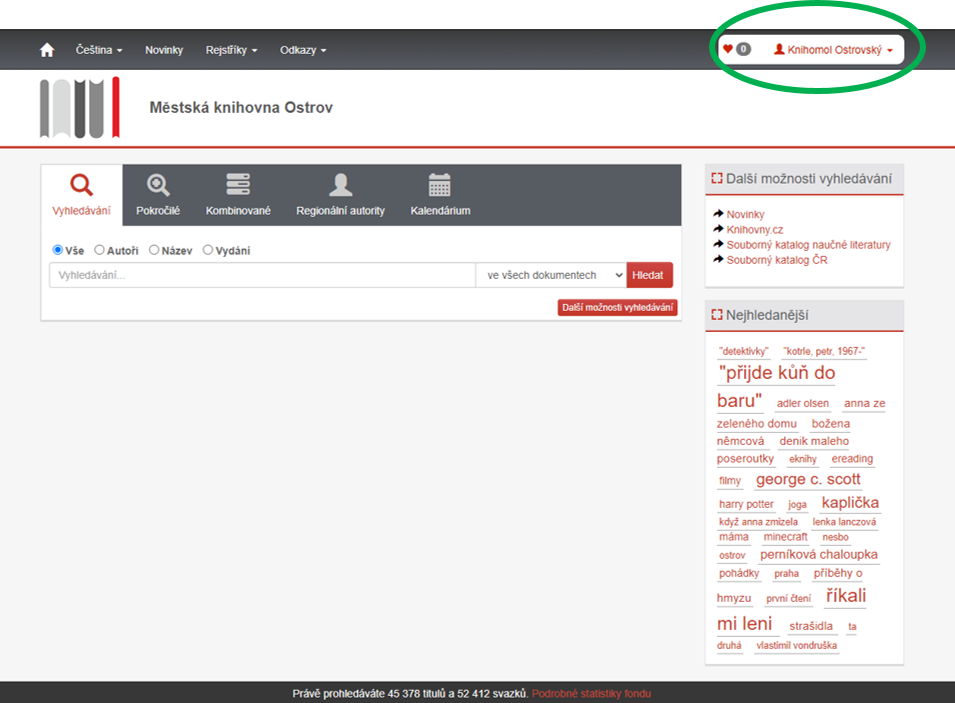Click into the Vyhledávání search field
The width and height of the screenshot is (955, 703).
[262, 275]
